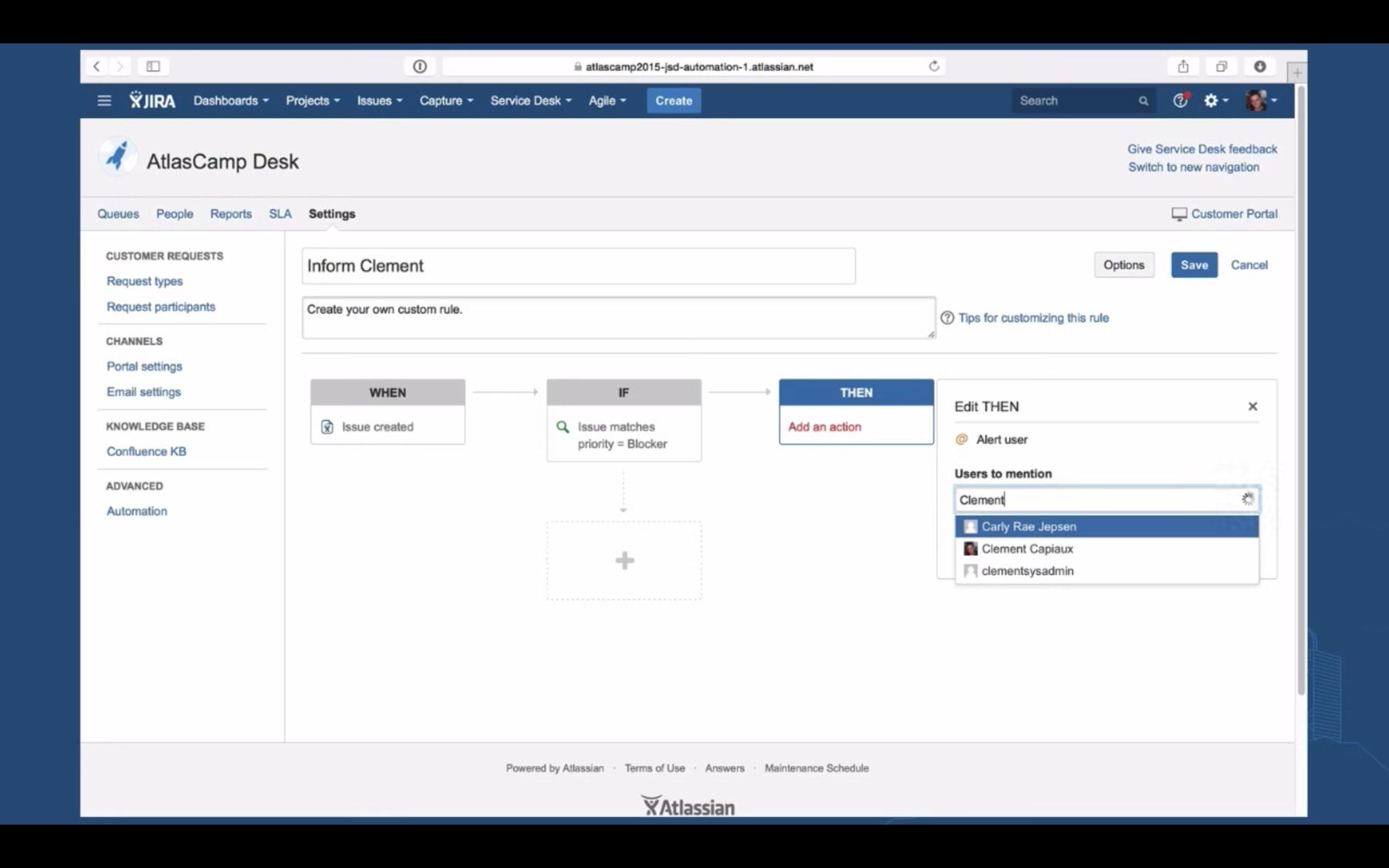Expand the Dashboards menu
Viewport: 1389px width, 868px height.
click(231, 100)
